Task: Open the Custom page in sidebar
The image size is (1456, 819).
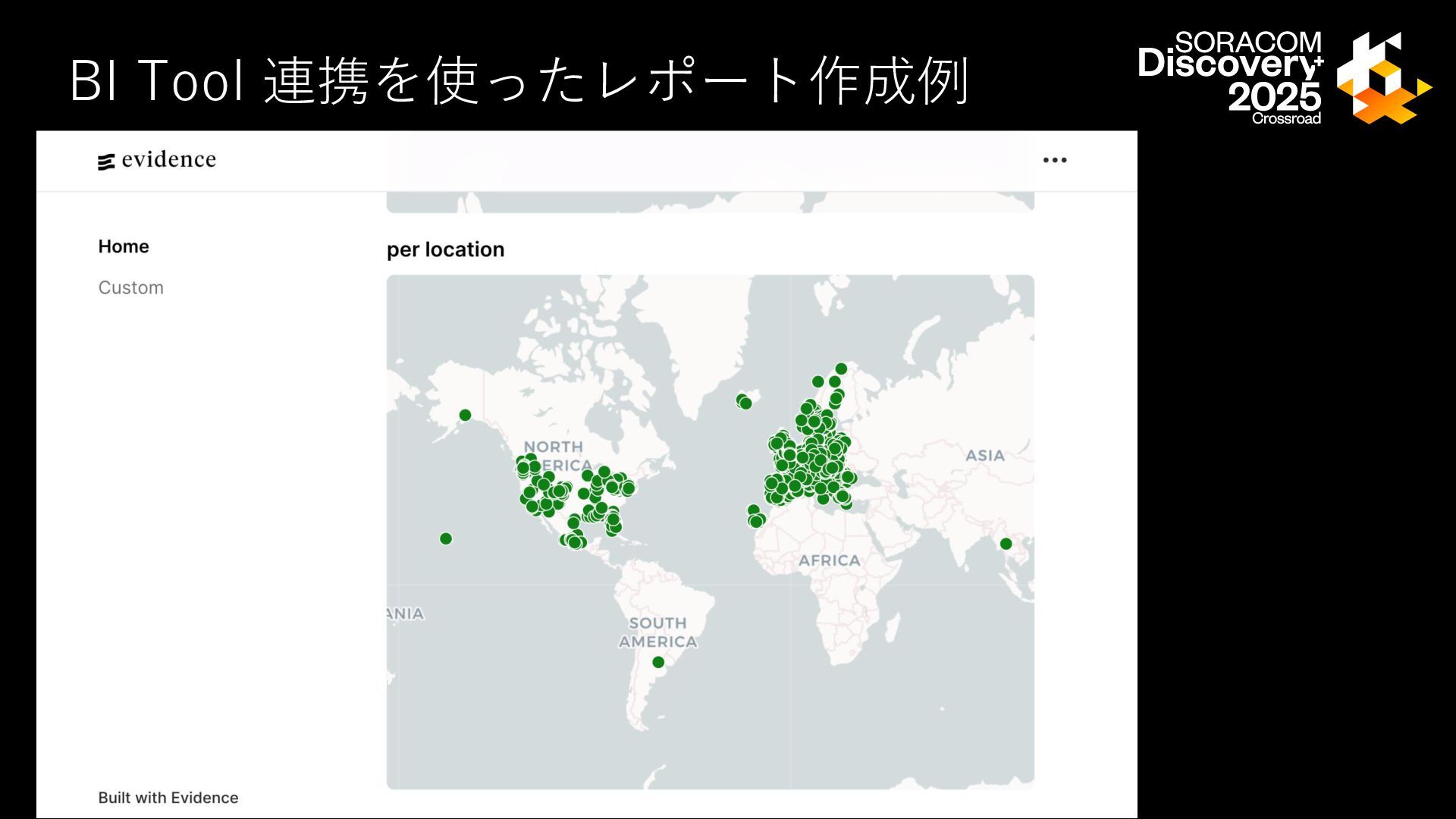Action: (130, 287)
